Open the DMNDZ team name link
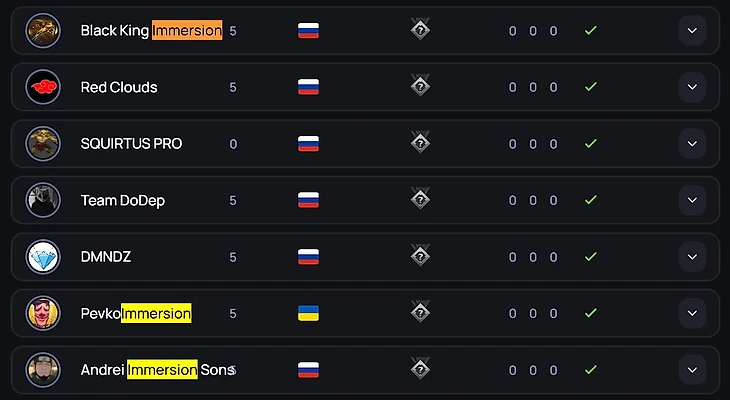 pos(106,257)
